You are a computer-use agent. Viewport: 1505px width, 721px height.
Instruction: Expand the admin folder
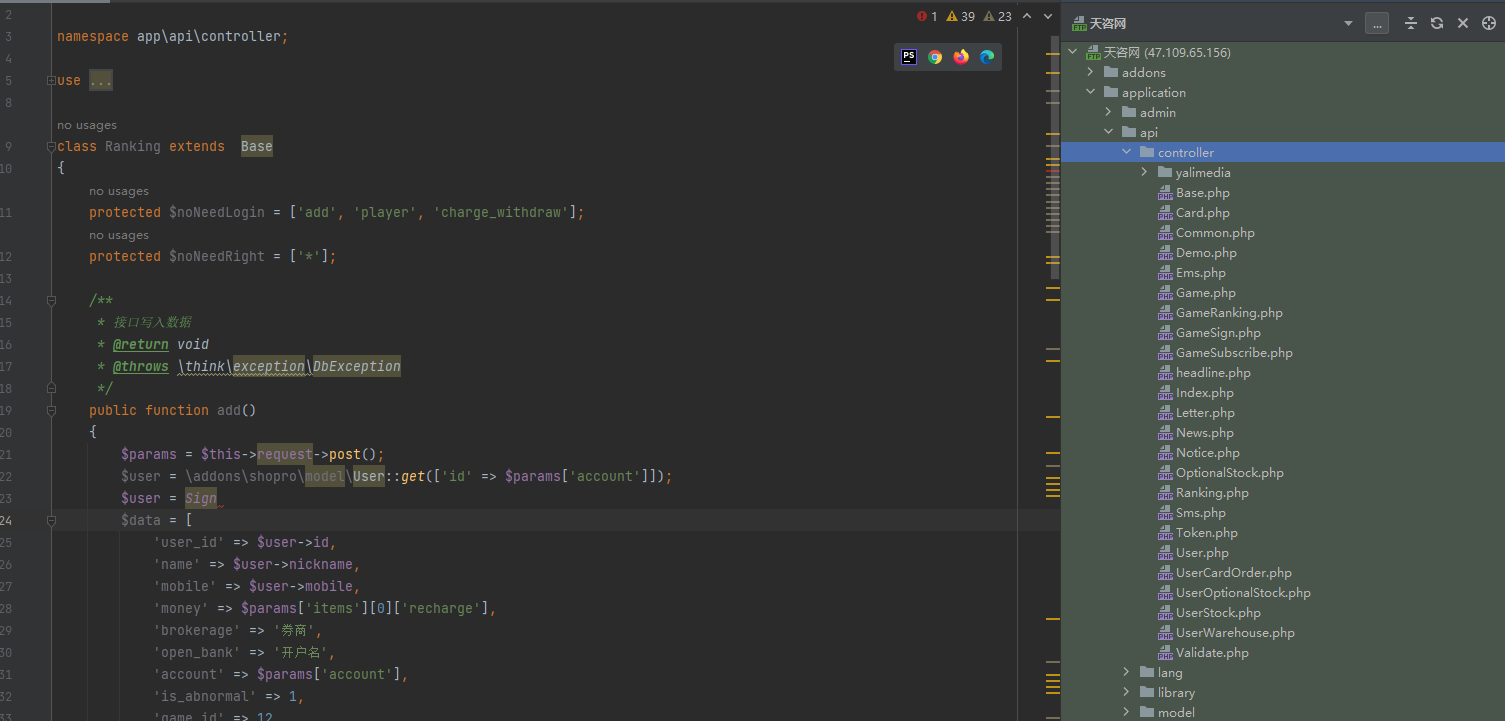coord(1109,112)
